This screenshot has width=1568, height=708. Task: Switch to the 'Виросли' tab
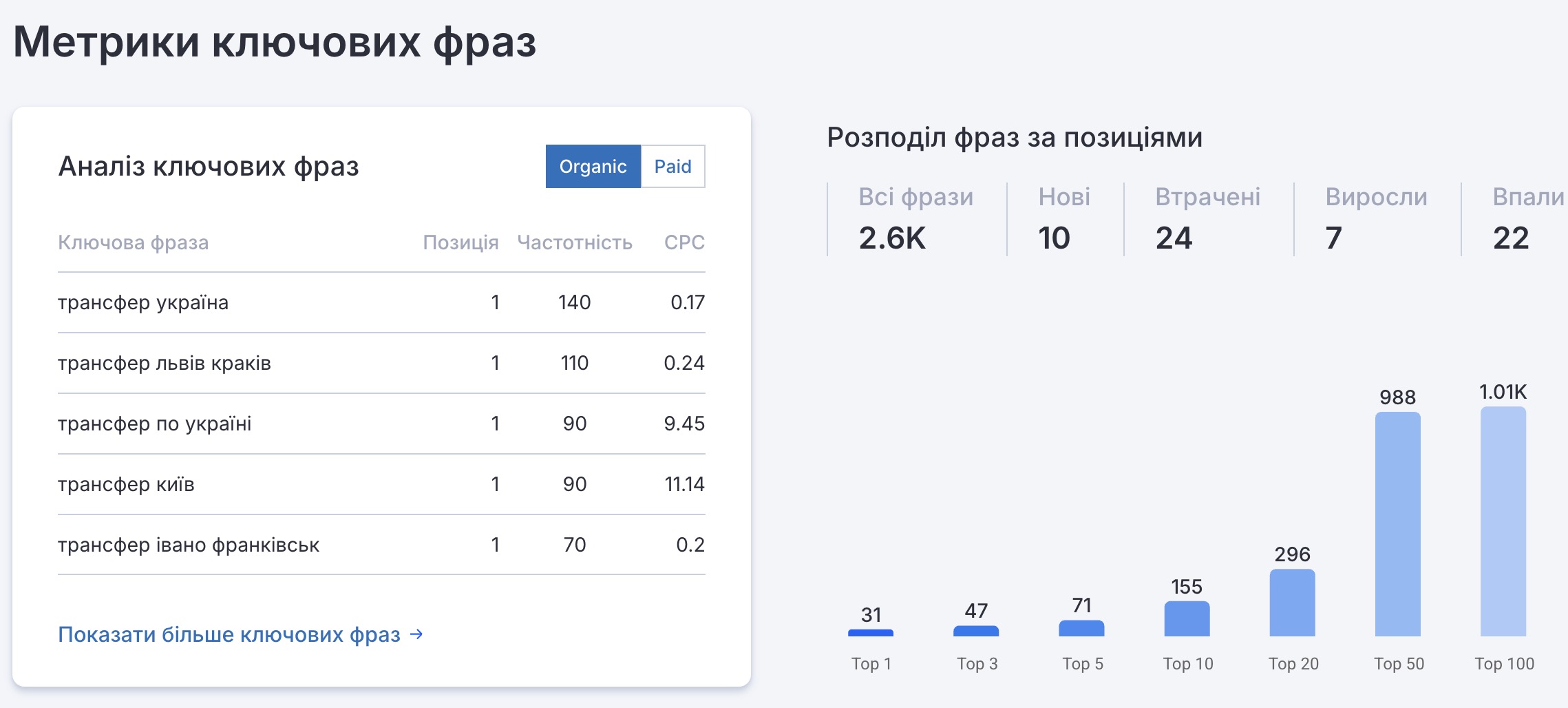[x=1376, y=218]
